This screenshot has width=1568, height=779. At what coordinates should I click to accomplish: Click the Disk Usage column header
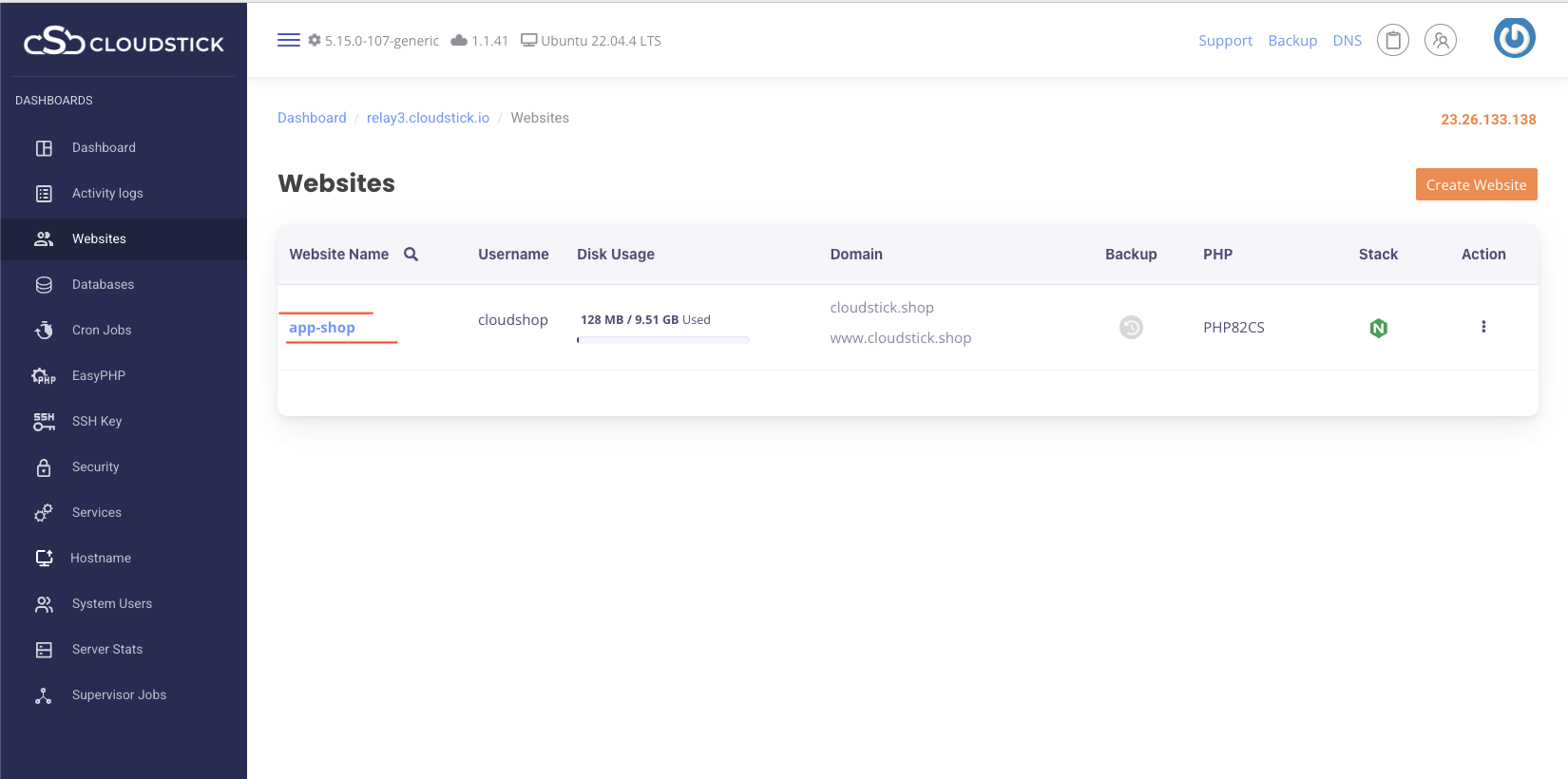616,254
